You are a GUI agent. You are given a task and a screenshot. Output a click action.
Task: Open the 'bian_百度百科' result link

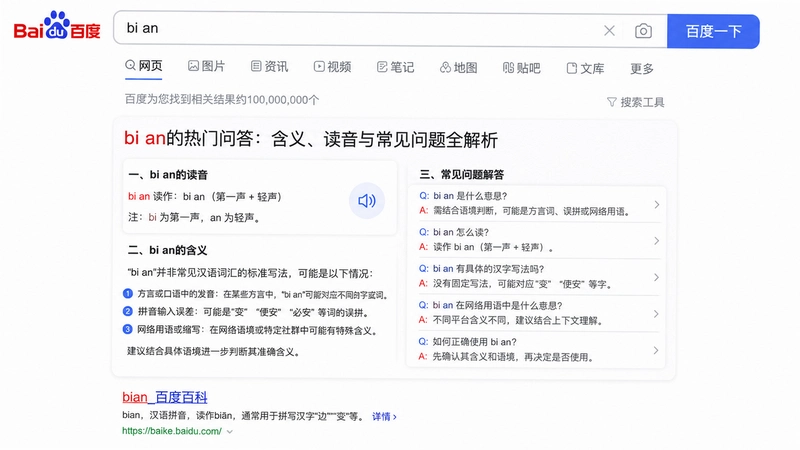(x=165, y=397)
